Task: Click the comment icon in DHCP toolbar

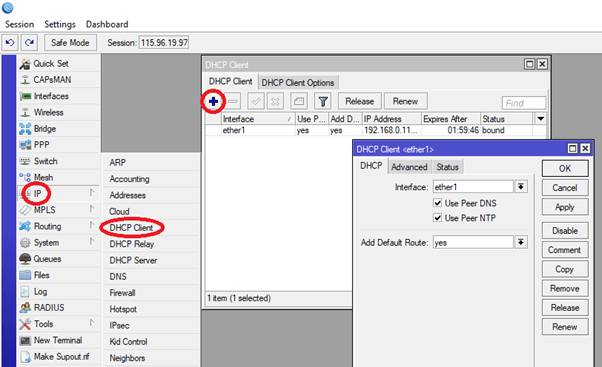Action: click(299, 101)
